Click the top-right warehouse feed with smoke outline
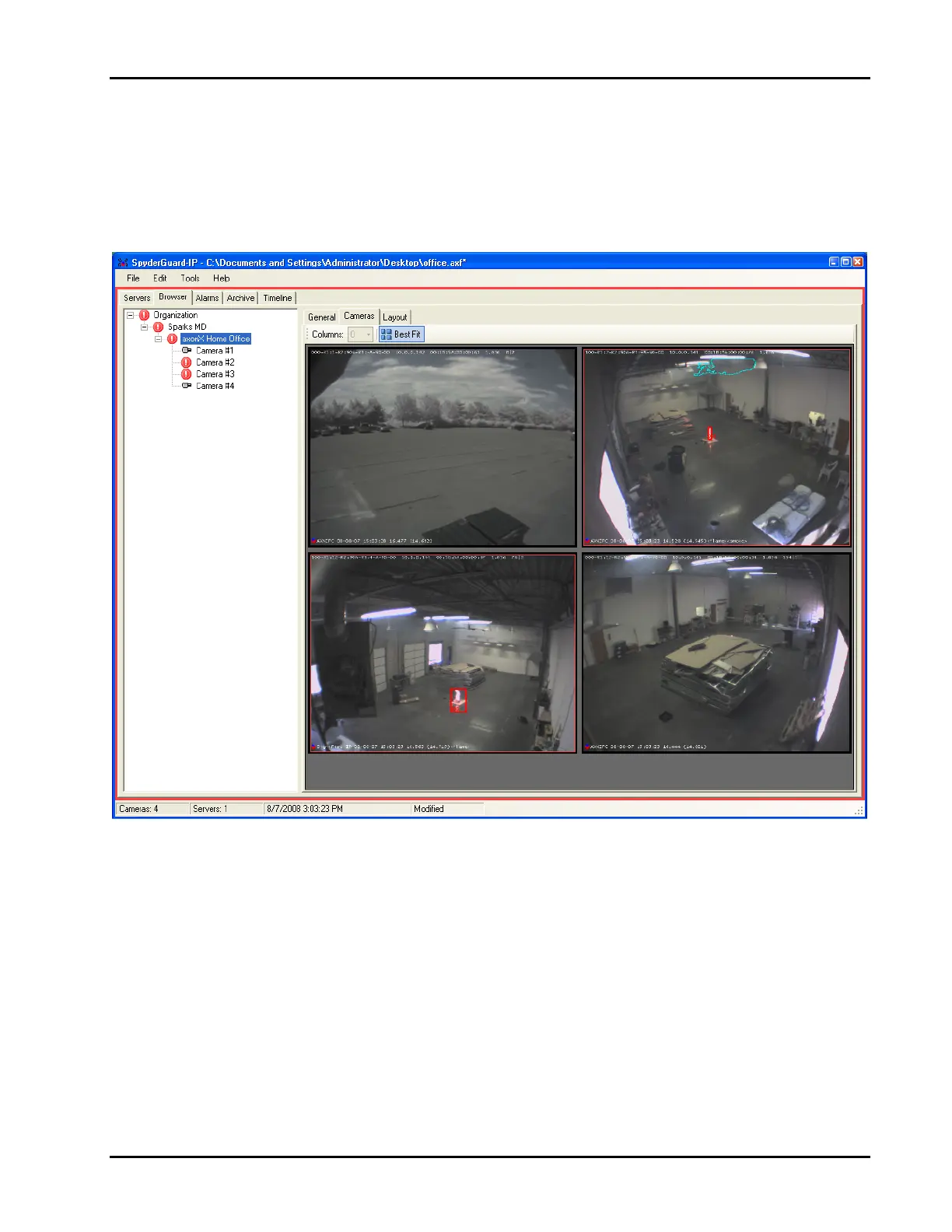Image resolution: width=952 pixels, height=1232 pixels. tap(717, 447)
